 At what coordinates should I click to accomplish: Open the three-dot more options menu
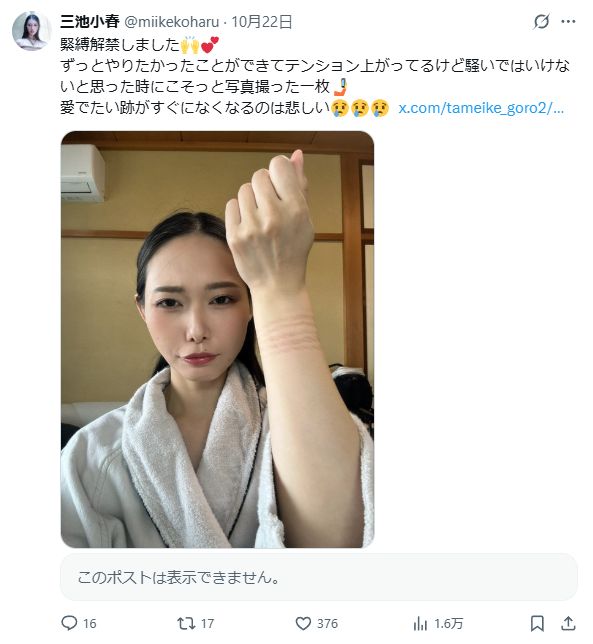tap(568, 21)
